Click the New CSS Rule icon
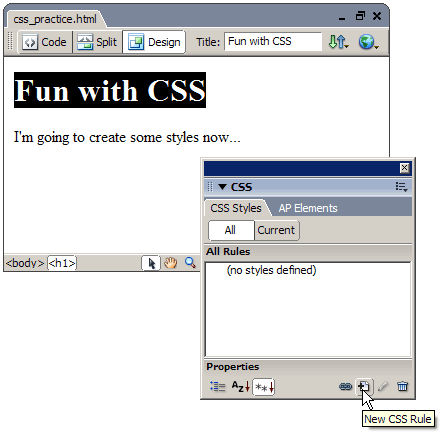The width and height of the screenshot is (440, 432). point(364,387)
